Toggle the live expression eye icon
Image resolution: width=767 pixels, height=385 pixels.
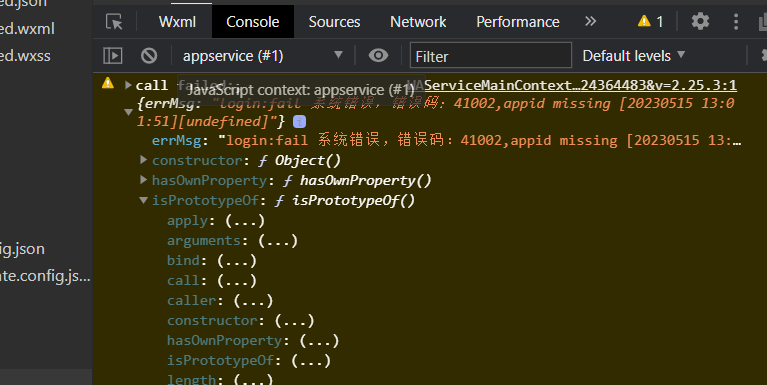tap(378, 56)
